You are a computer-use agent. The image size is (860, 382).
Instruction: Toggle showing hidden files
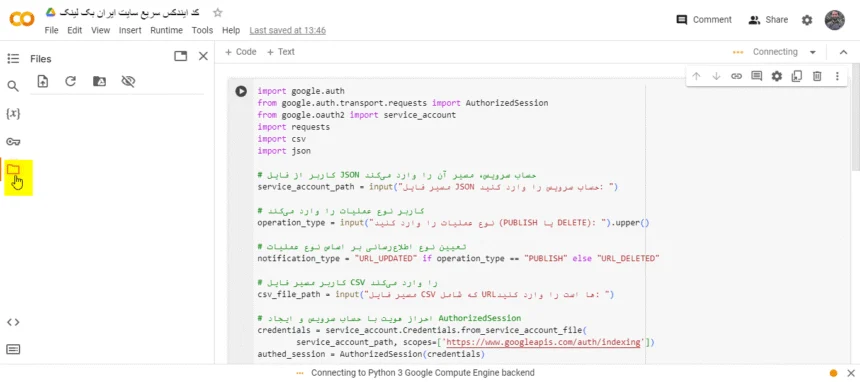128,81
